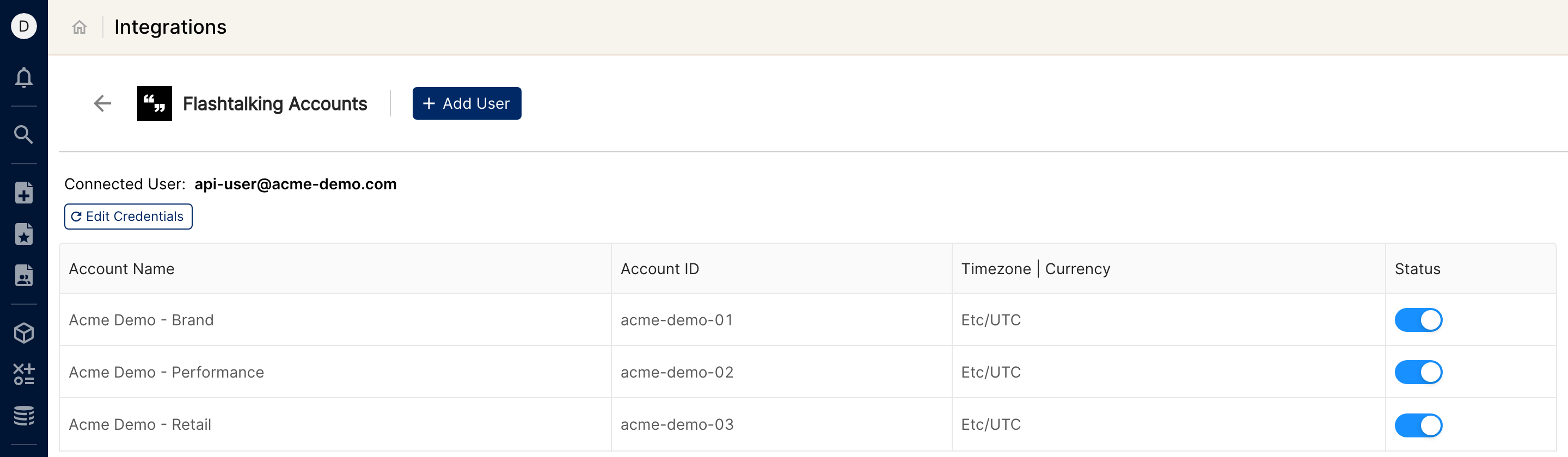Image resolution: width=1568 pixels, height=457 pixels.
Task: Click the Integrations page title
Action: (170, 27)
